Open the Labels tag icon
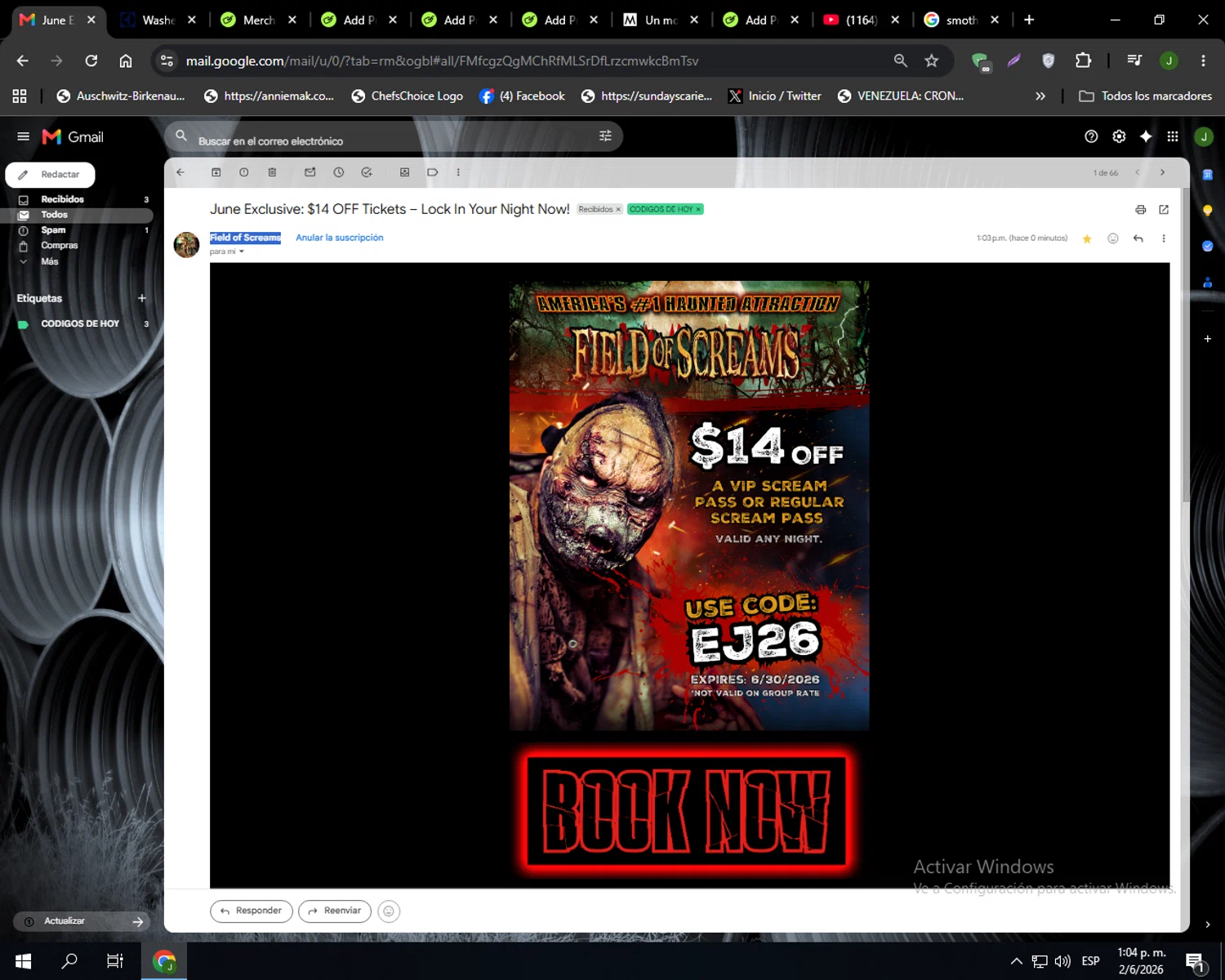 [x=433, y=172]
